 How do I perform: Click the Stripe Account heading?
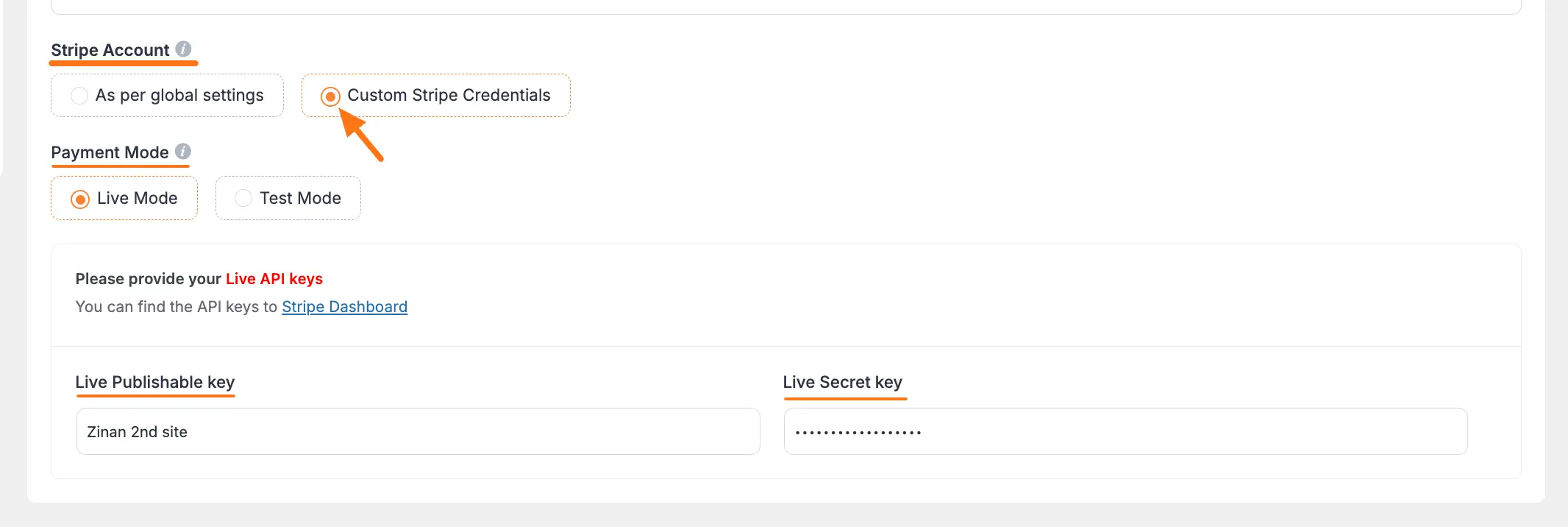coord(109,49)
